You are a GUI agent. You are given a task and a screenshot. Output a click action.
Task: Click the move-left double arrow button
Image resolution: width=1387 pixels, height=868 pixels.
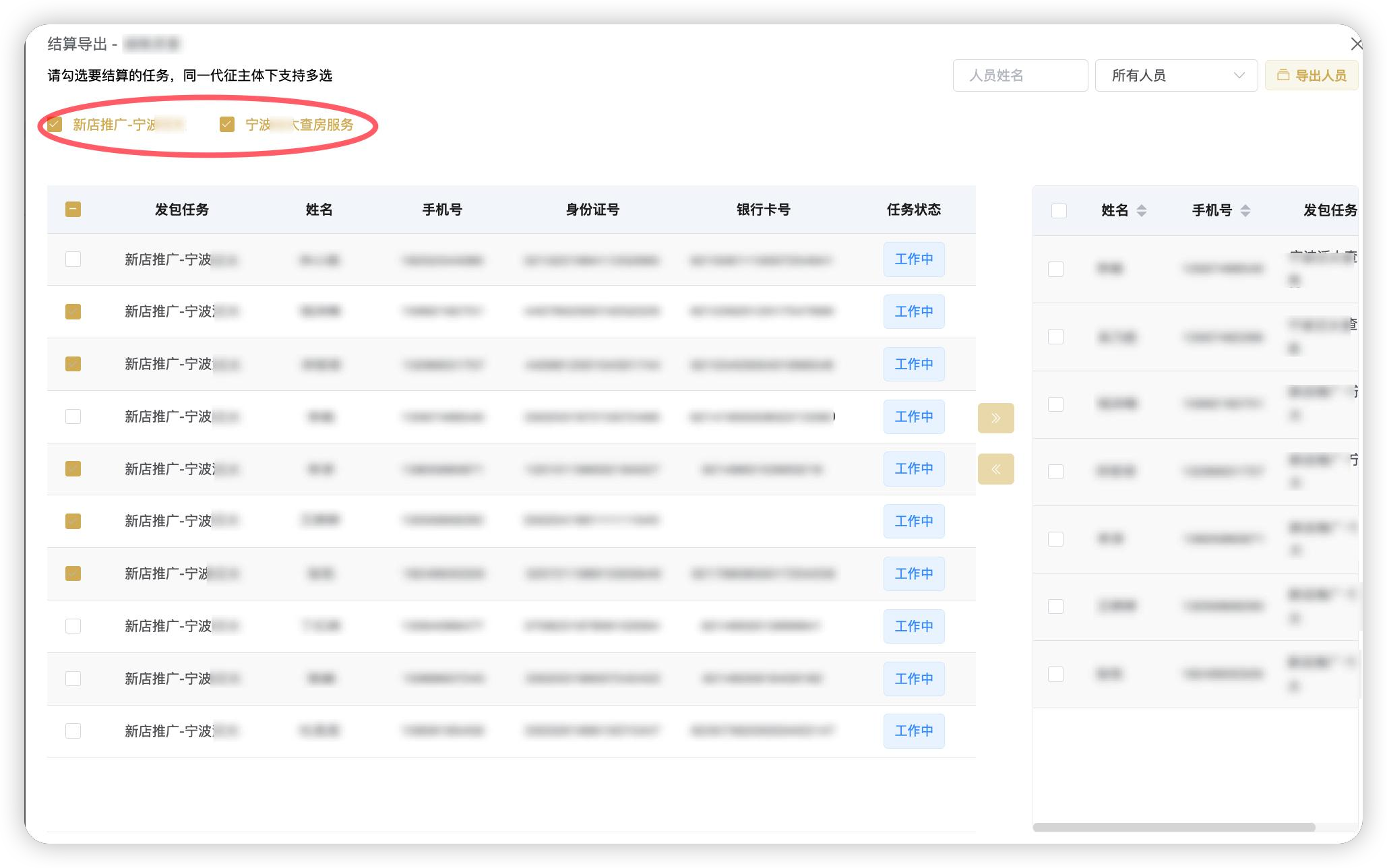point(995,469)
